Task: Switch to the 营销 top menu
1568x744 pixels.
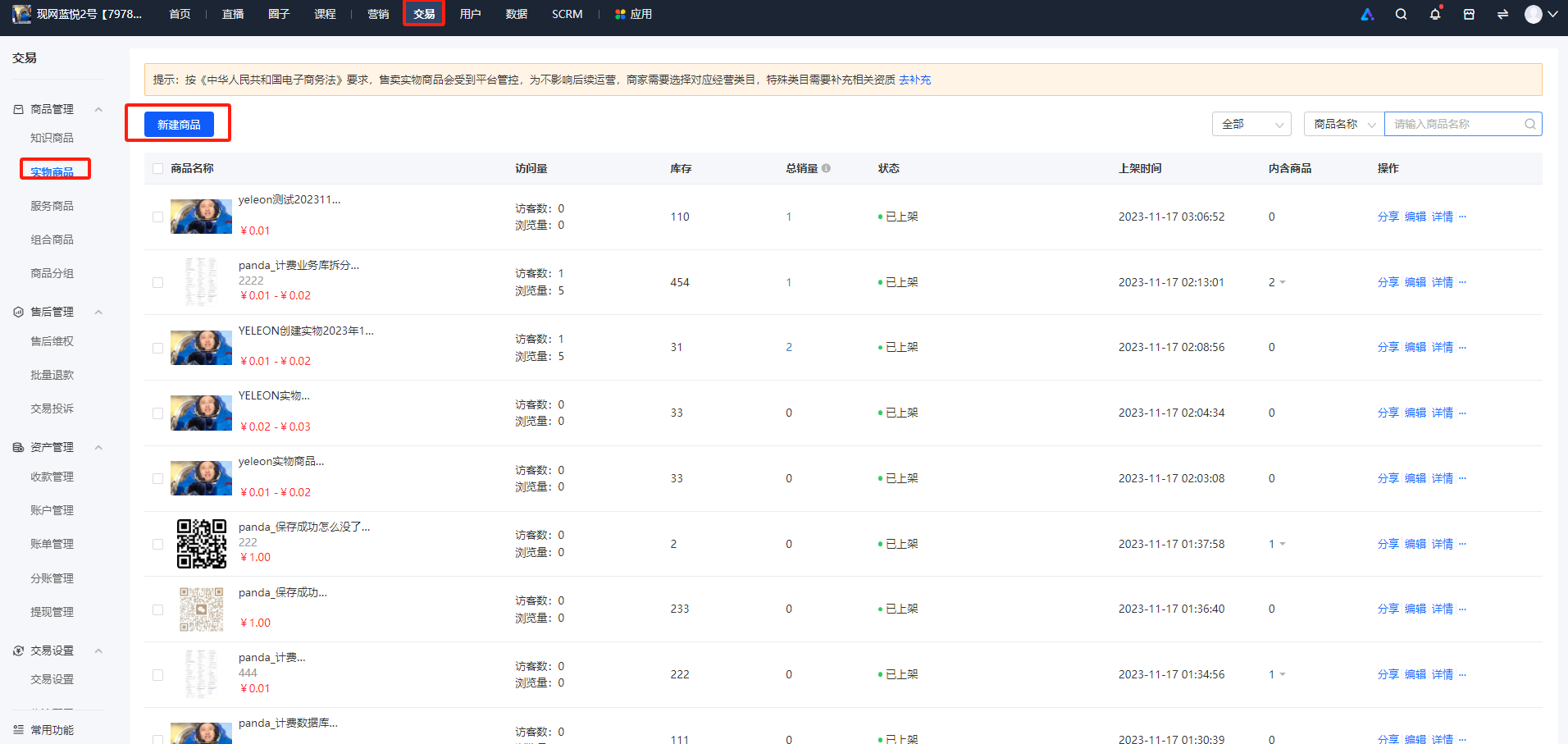Action: 378,14
